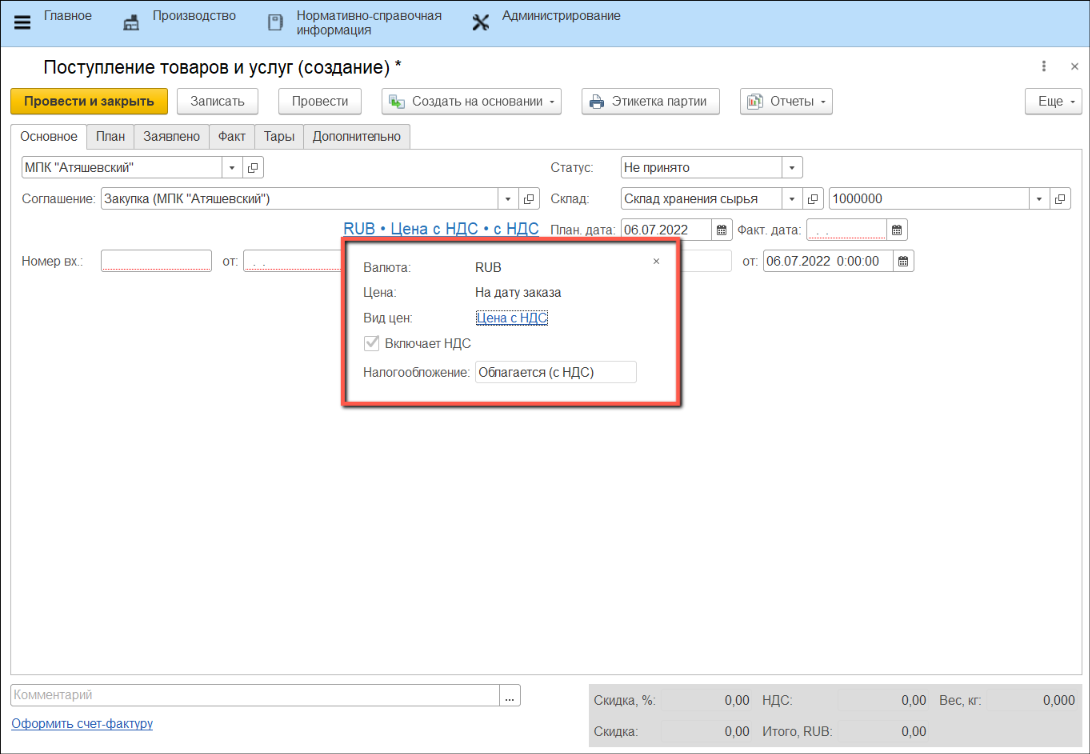Screen dimensions: 1090x754
Task: Click the Оформить счет-фактуру link
Action: (x=82, y=723)
